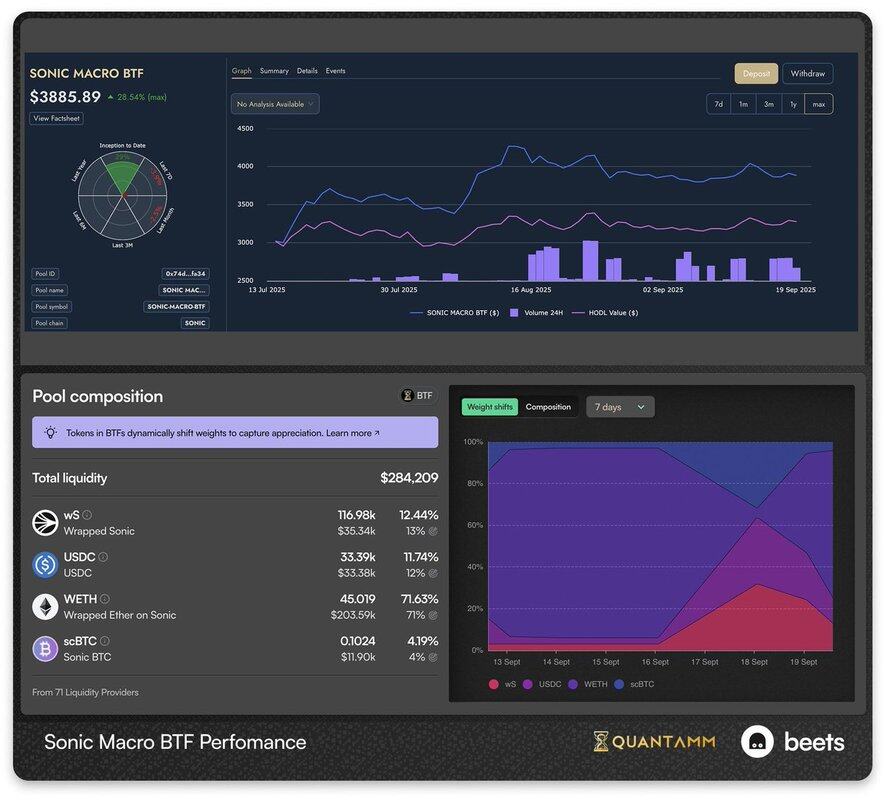The width and height of the screenshot is (886, 800).
Task: Click the $3885.89 price value
Action: pos(65,97)
